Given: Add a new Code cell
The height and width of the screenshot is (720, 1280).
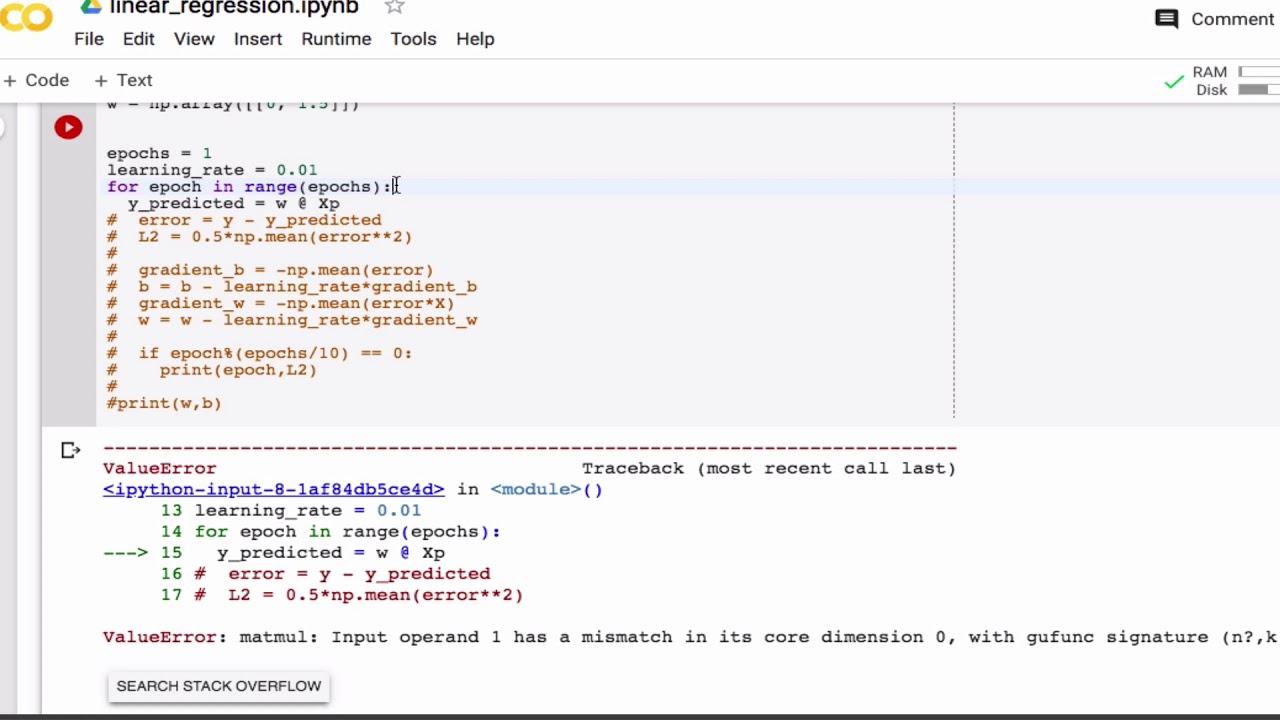Looking at the screenshot, I should 36,80.
